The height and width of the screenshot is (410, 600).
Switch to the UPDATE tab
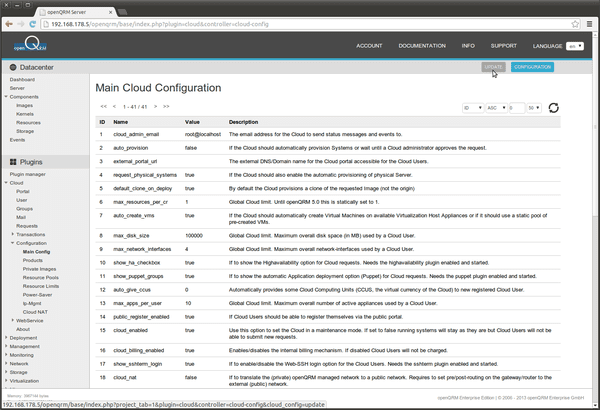pyautogui.click(x=493, y=67)
